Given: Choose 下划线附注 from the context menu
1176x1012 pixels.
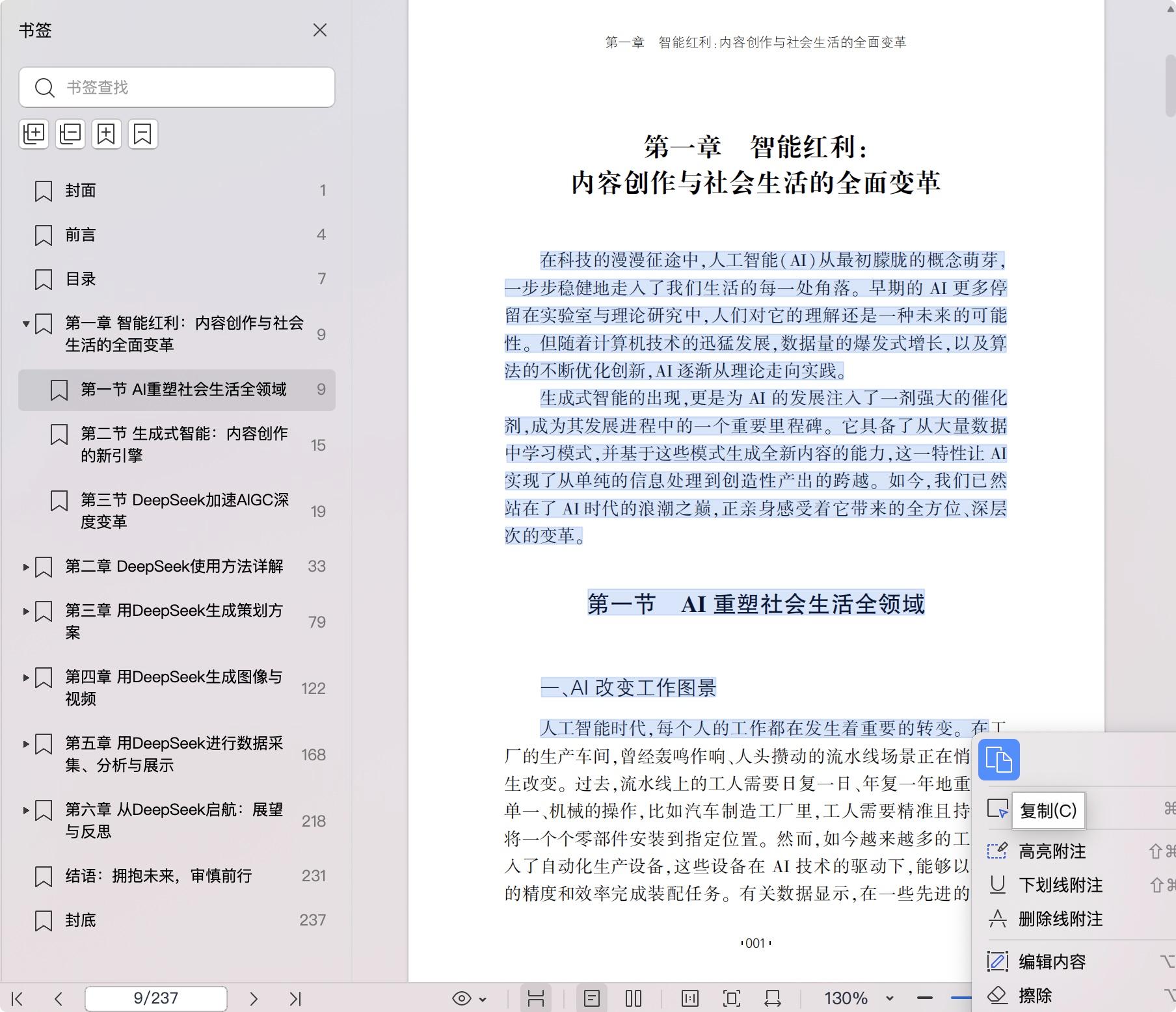Looking at the screenshot, I should click(1060, 885).
